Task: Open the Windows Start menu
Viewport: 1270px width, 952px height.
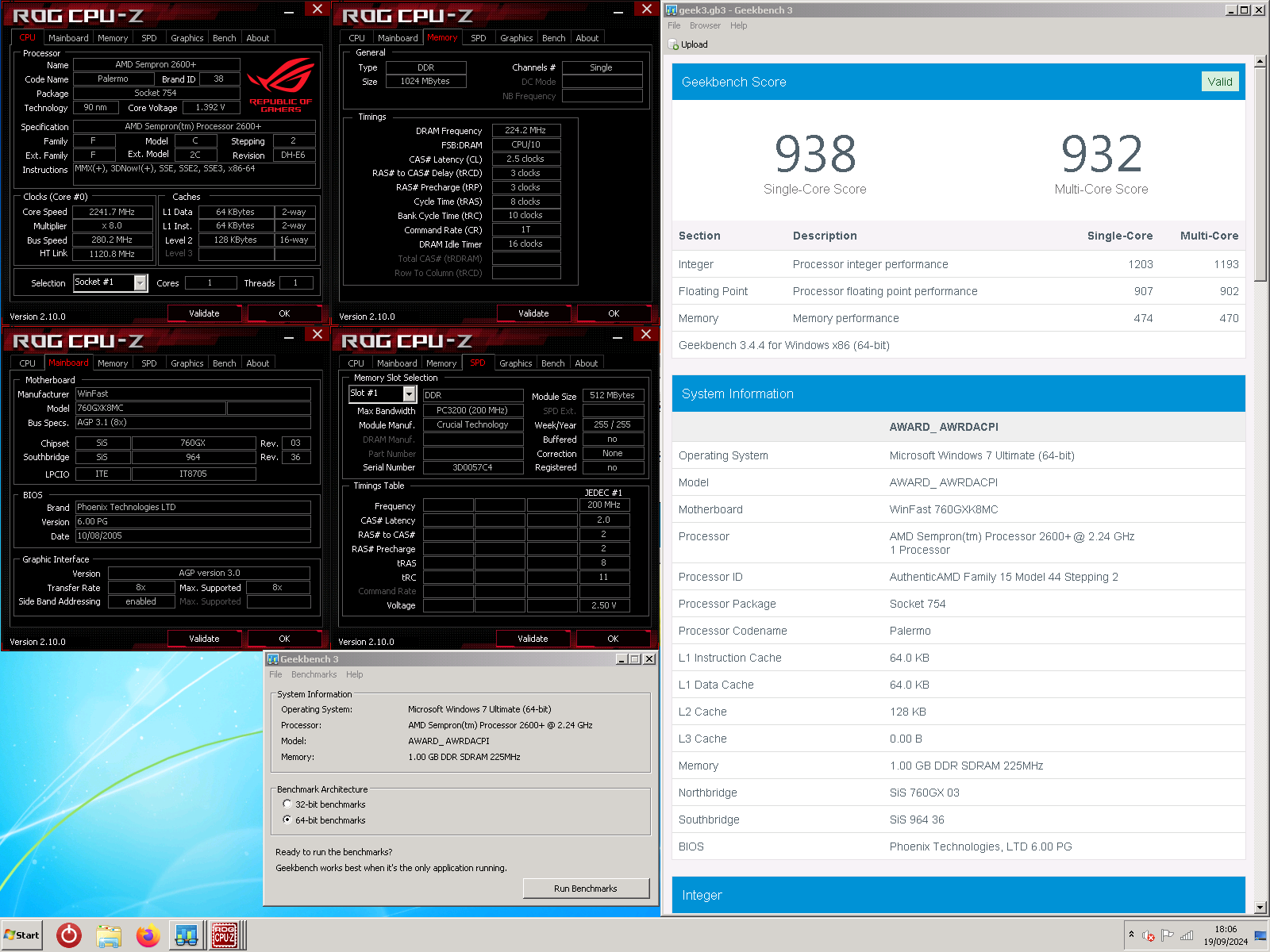Action: tap(22, 935)
